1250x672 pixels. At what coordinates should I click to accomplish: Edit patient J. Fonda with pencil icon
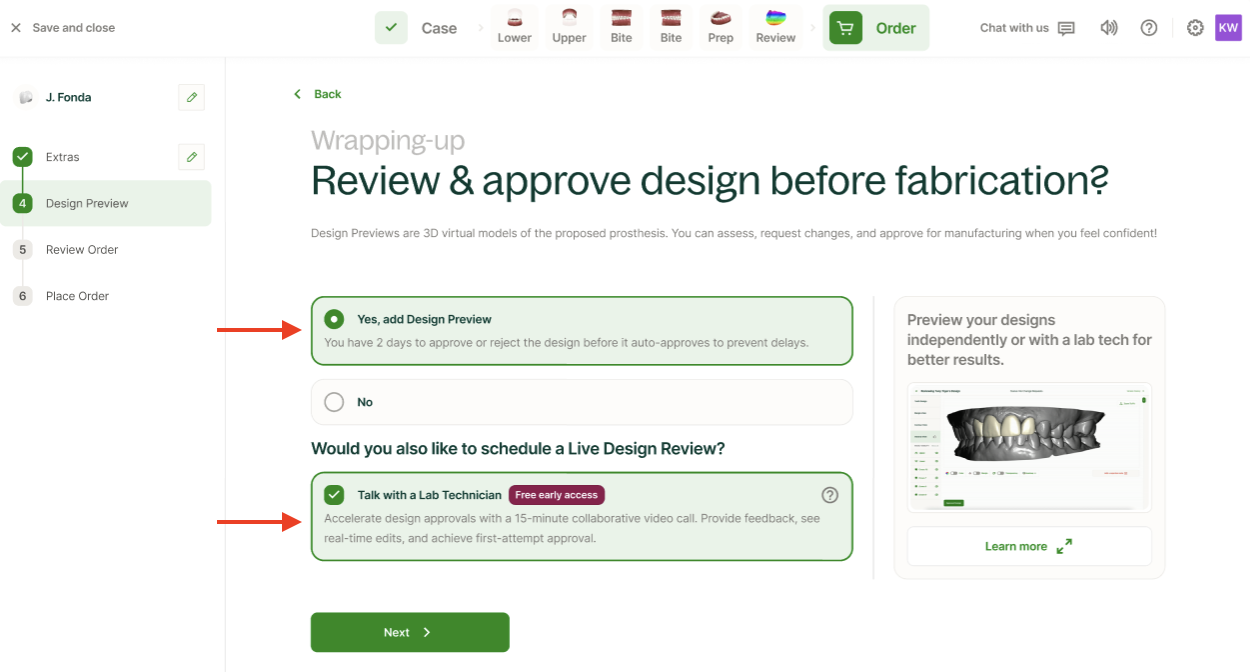pyautogui.click(x=192, y=97)
